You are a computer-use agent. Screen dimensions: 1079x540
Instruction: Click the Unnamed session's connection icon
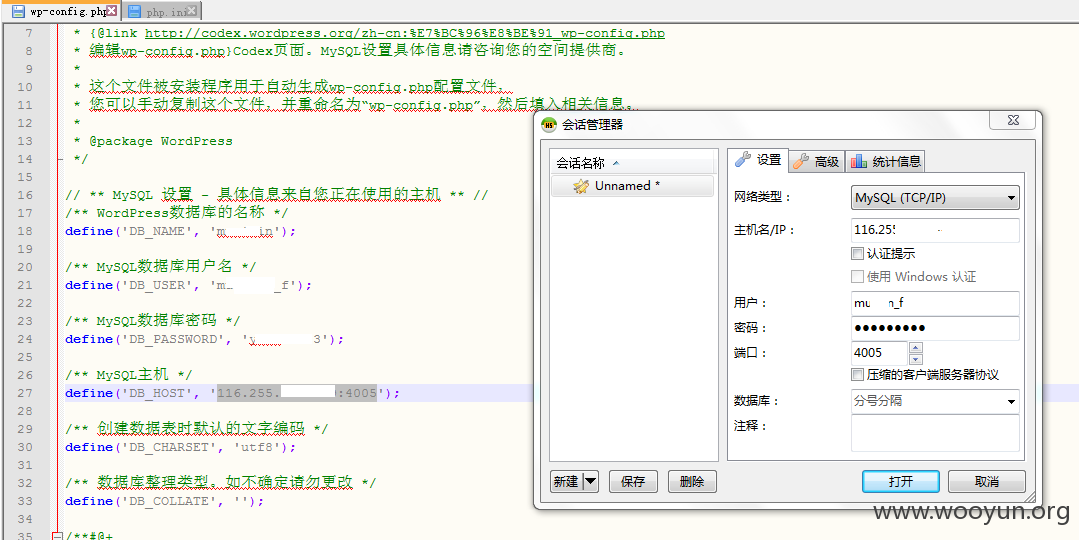point(581,186)
